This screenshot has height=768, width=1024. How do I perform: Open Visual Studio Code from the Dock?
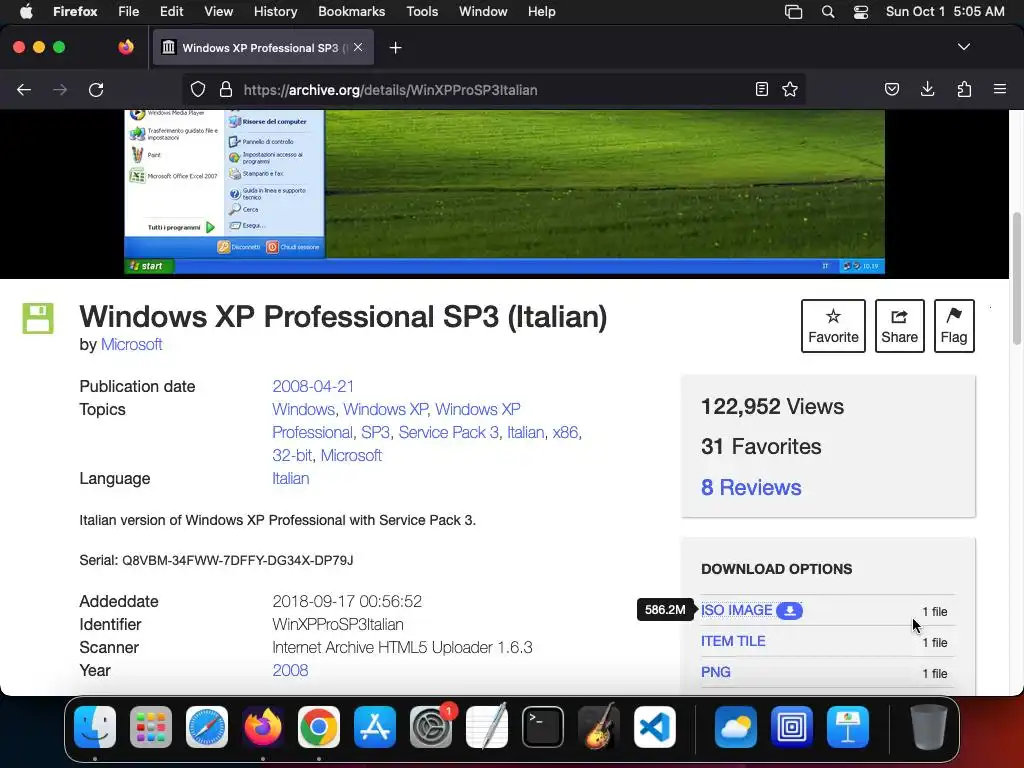pos(655,727)
